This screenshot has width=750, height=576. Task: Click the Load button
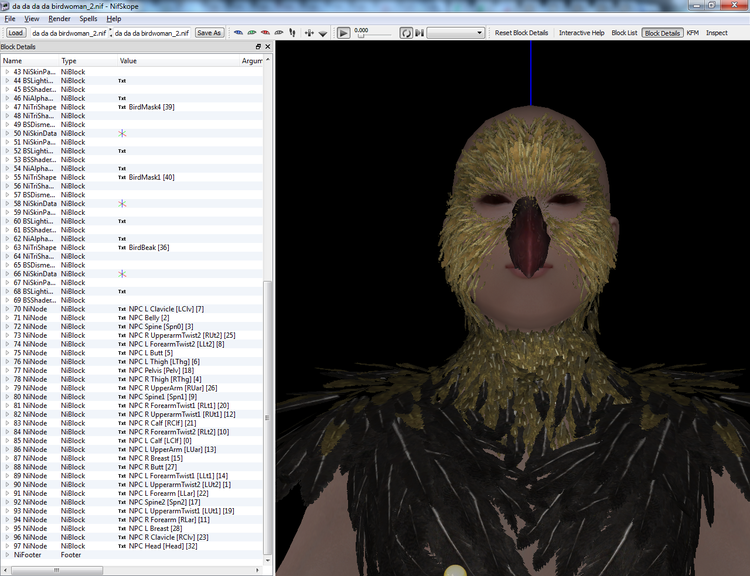point(15,33)
